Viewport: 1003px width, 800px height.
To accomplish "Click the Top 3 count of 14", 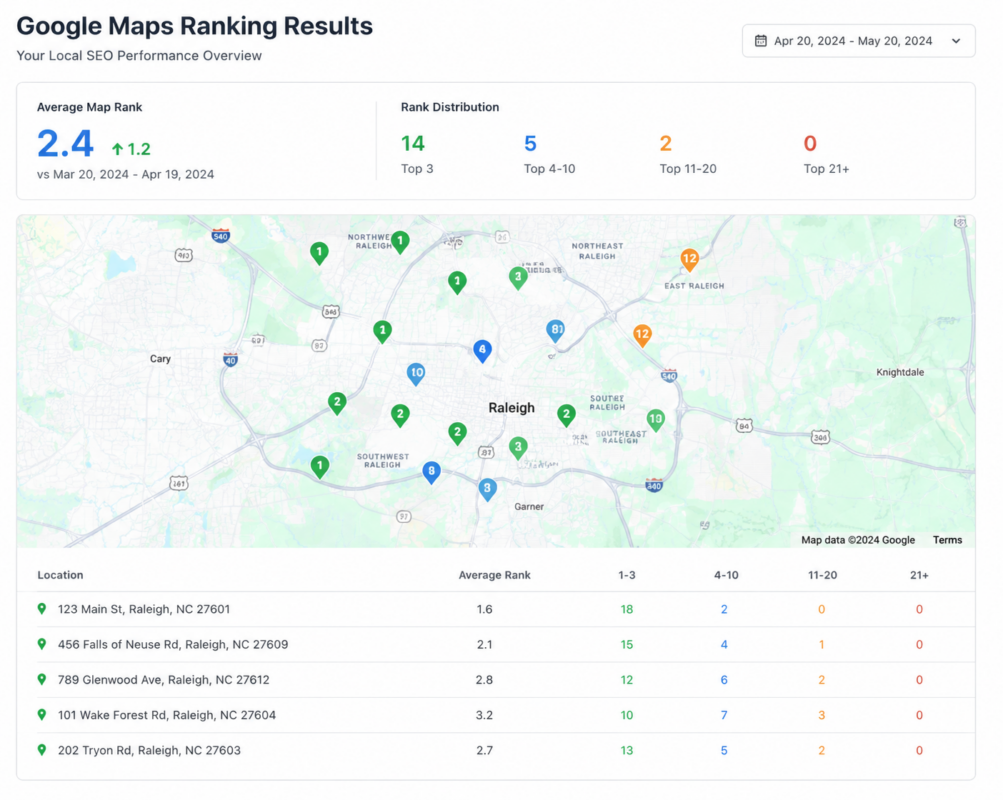I will pos(413,143).
